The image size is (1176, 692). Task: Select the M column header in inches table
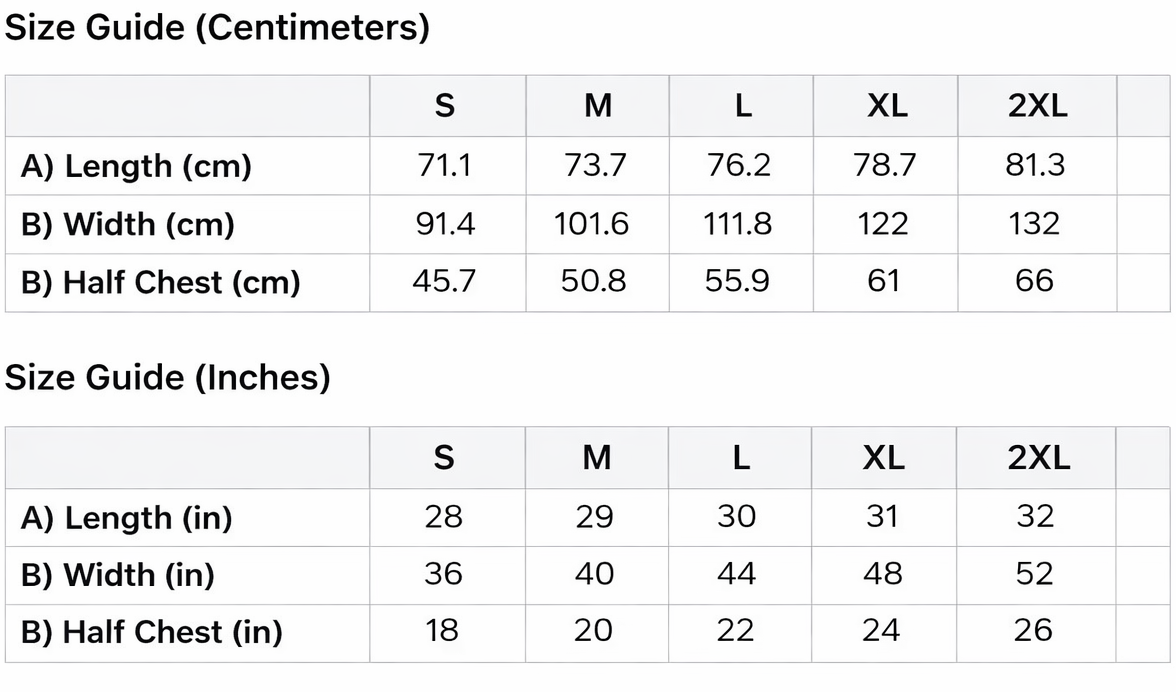point(596,458)
